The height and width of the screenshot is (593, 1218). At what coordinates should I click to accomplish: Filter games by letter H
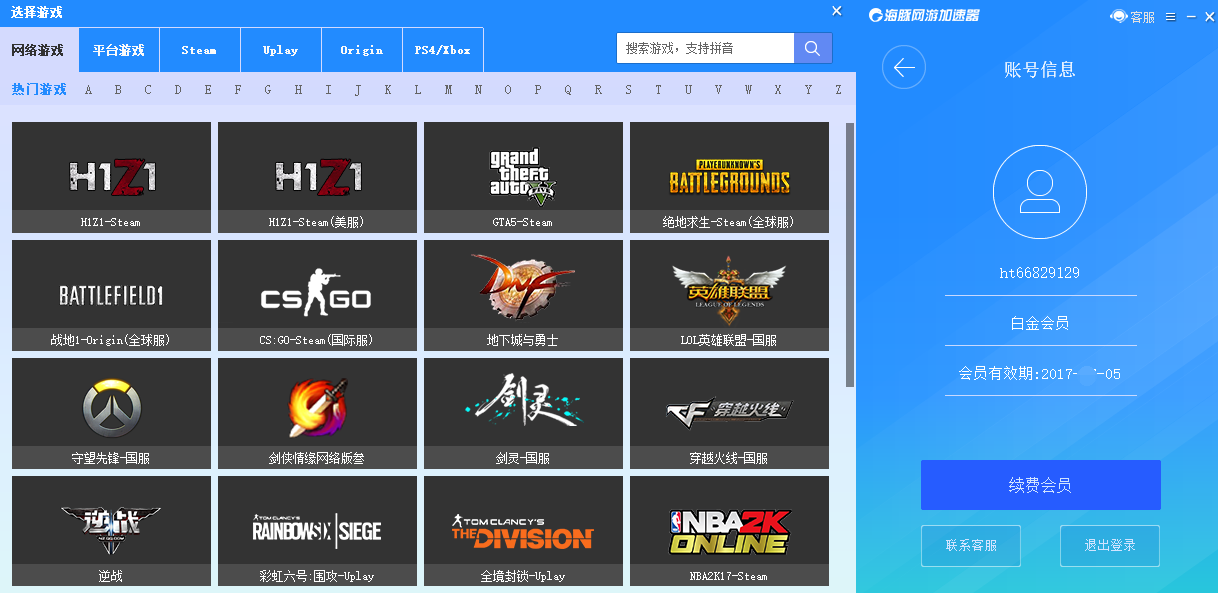tap(298, 90)
